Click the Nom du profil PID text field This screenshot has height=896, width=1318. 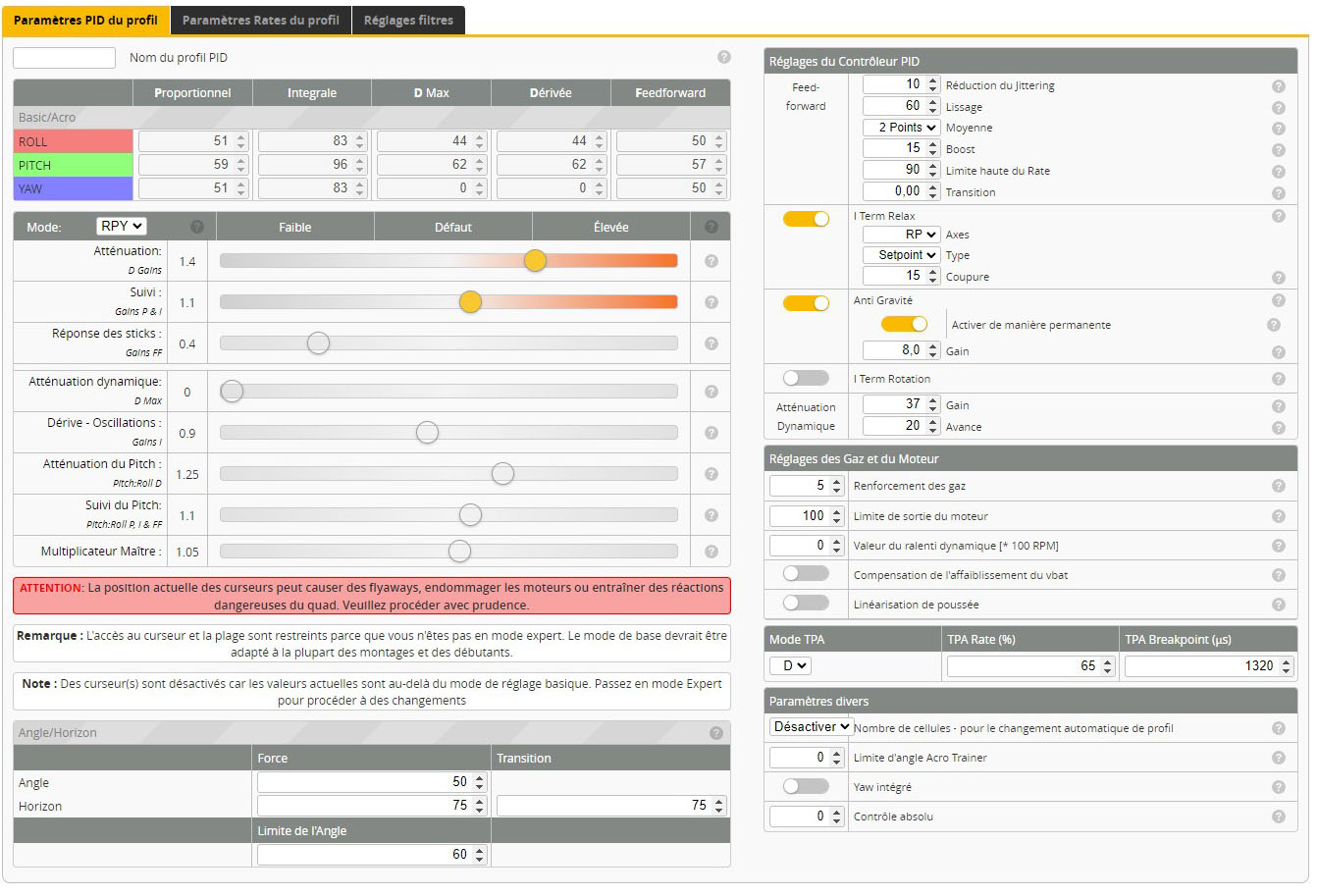click(x=65, y=58)
